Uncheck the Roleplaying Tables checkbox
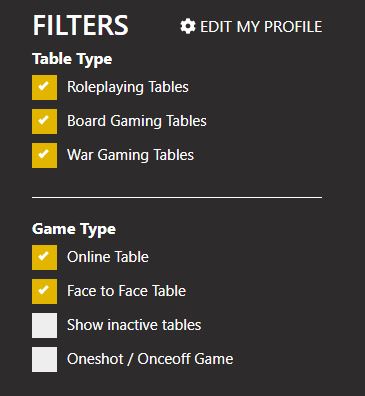 pyautogui.click(x=44, y=87)
